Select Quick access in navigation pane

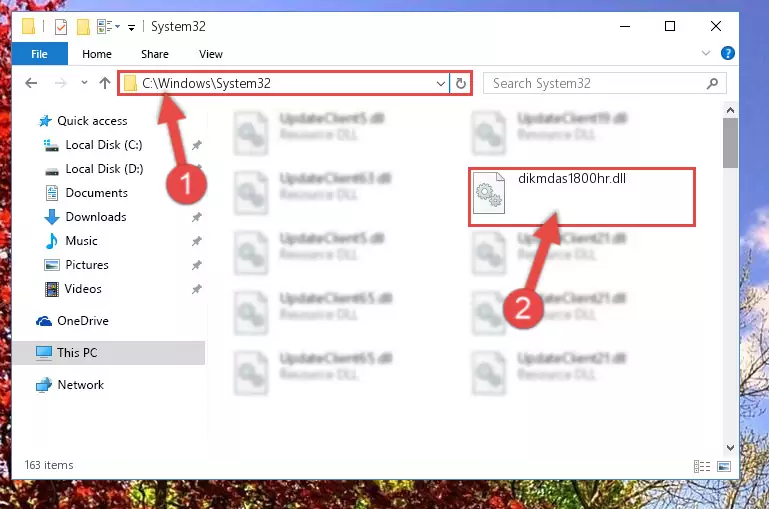pos(92,121)
